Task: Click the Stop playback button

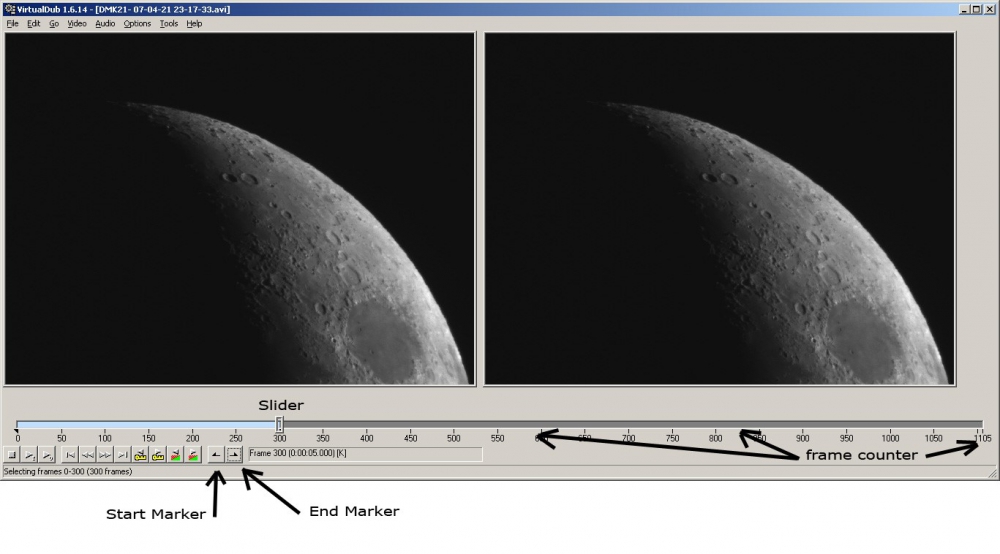Action: coord(13,455)
